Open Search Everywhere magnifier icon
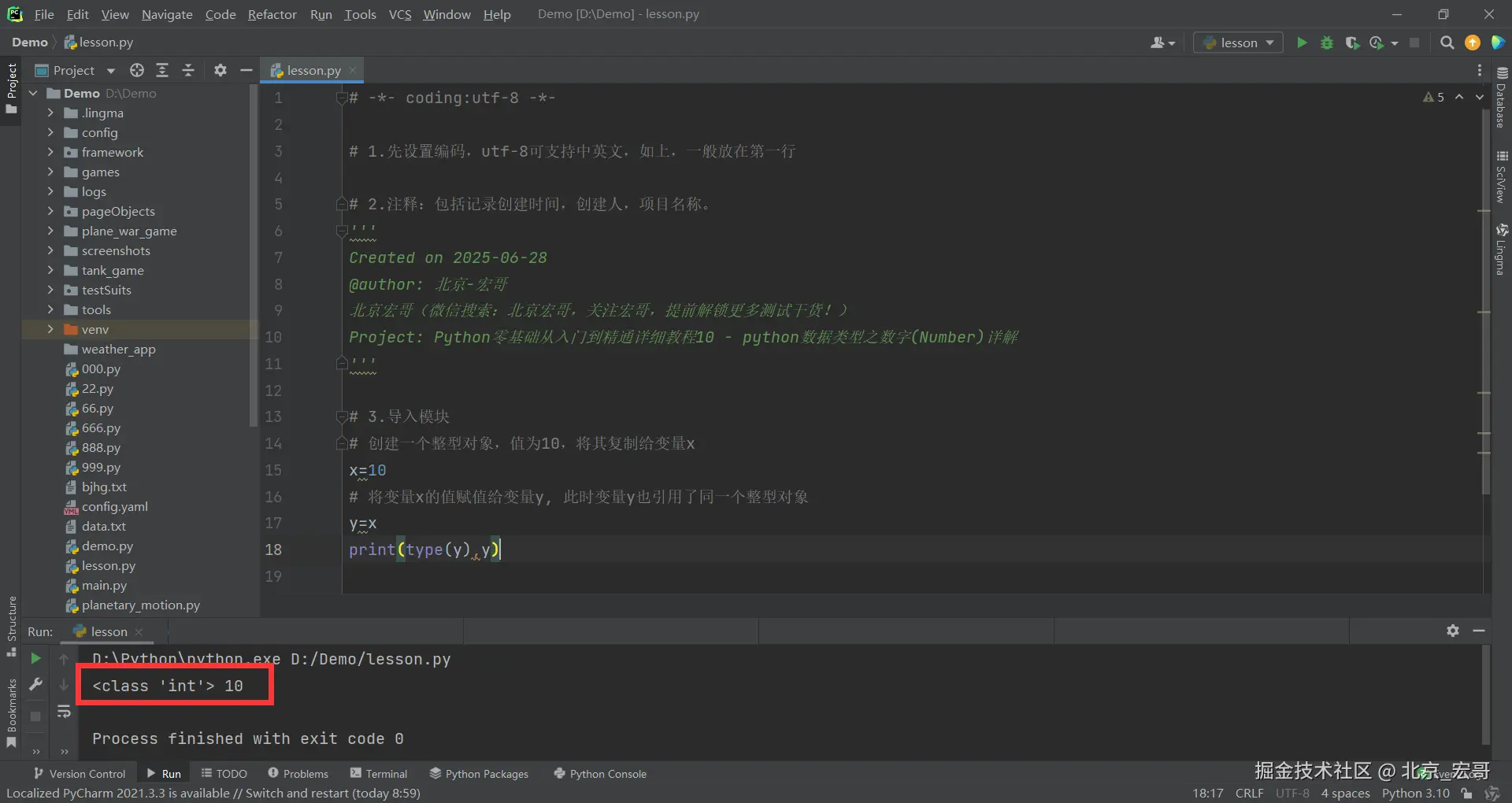This screenshot has height=803, width=1512. tap(1447, 43)
